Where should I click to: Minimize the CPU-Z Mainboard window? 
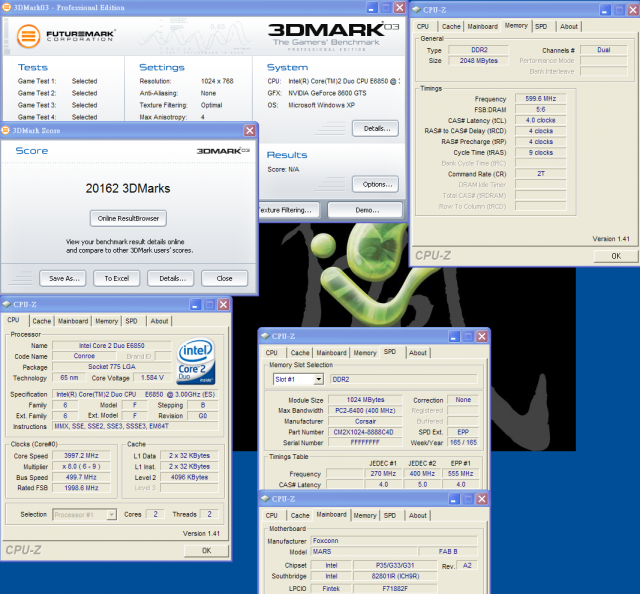(x=454, y=499)
